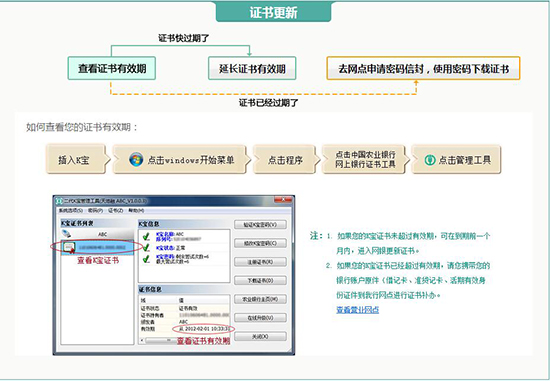The height and width of the screenshot is (381, 550).
Task: Click the K宝证书列表 panel header
Action: [x=98, y=223]
